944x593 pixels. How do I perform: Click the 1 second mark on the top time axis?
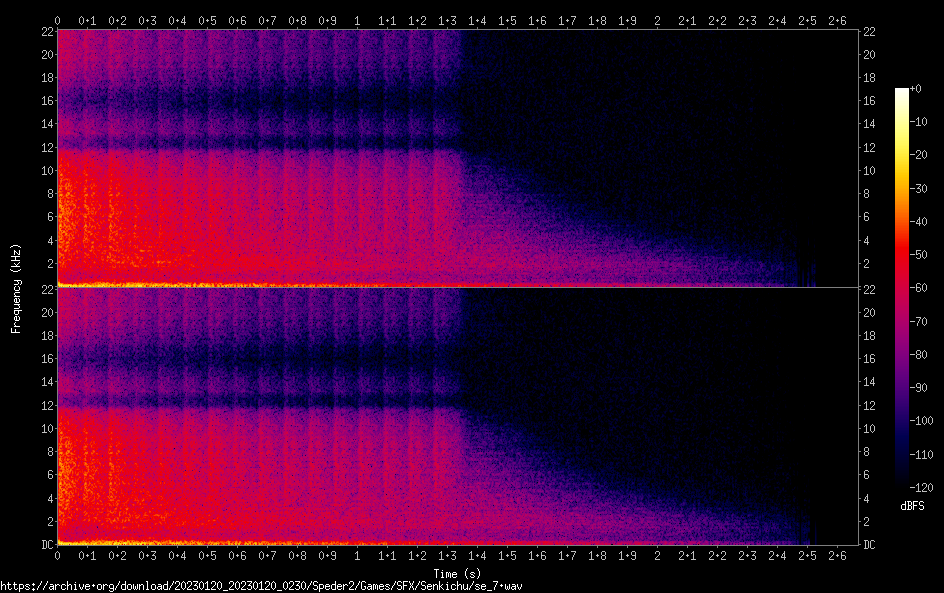pos(357,20)
